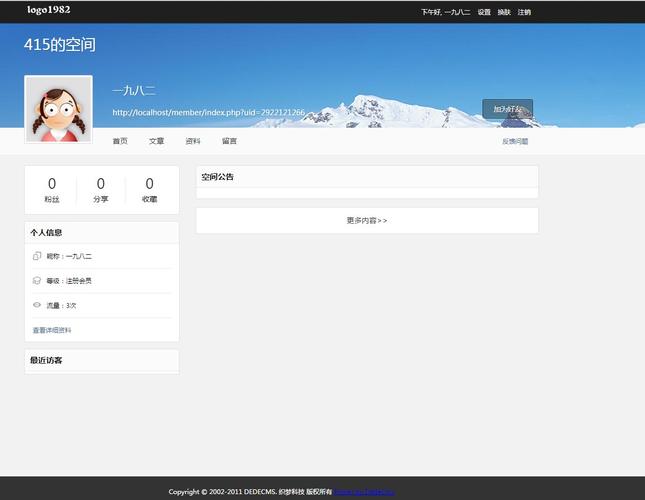Viewport: 645px width, 500px height.
Task: Expand 更多内容>> to load more
Action: click(x=367, y=220)
